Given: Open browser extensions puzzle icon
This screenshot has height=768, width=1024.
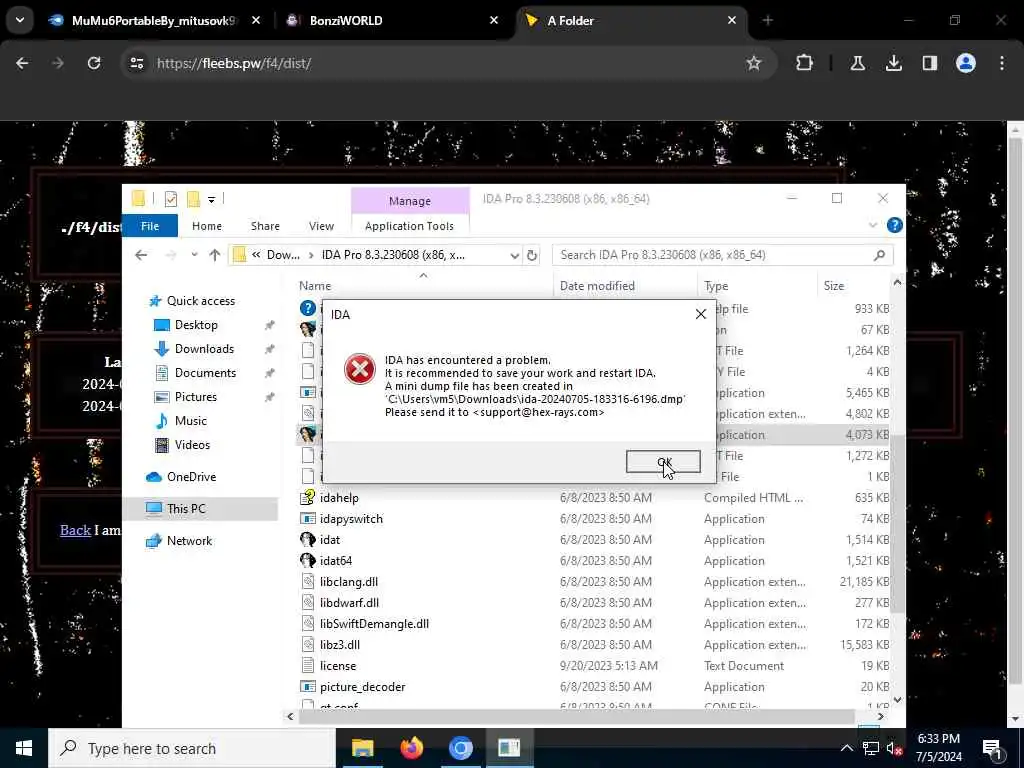Looking at the screenshot, I should 805,63.
